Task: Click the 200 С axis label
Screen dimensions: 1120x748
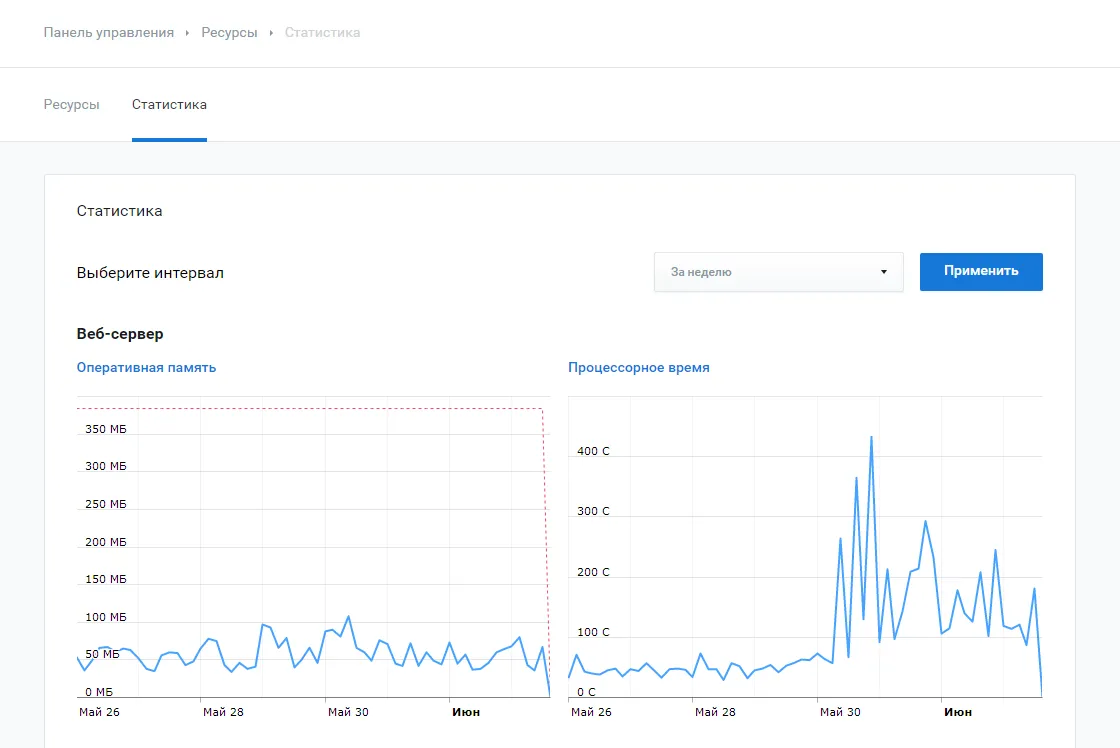Action: 594,572
